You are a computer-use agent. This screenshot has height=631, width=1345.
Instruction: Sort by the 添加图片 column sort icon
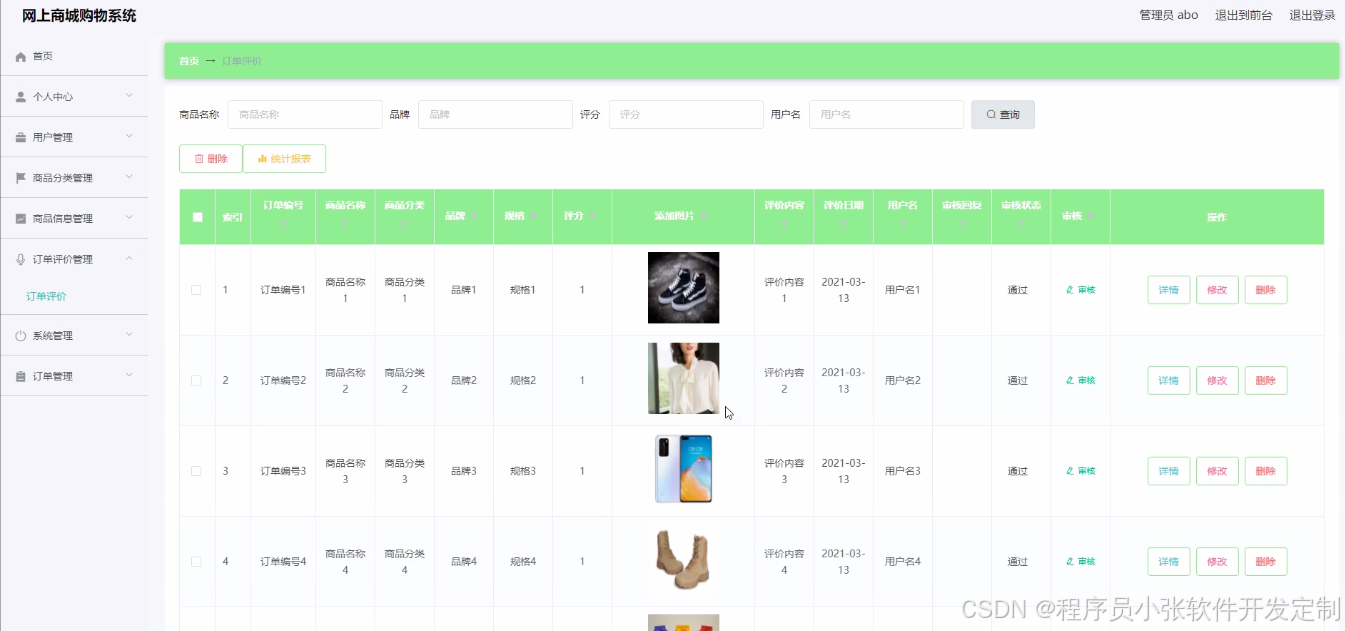pos(705,216)
